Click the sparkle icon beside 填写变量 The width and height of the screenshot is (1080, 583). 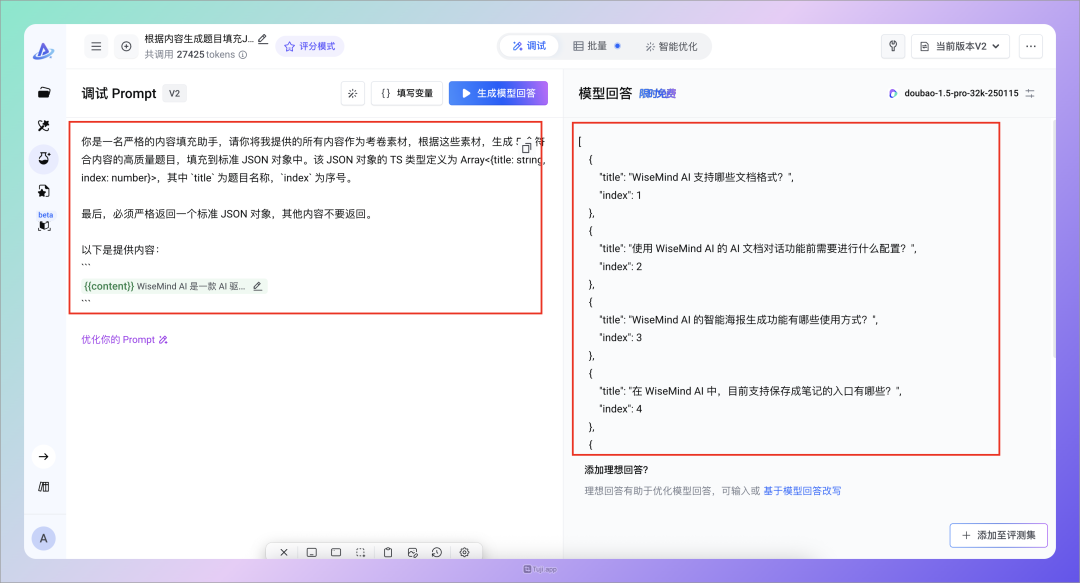[x=352, y=93]
